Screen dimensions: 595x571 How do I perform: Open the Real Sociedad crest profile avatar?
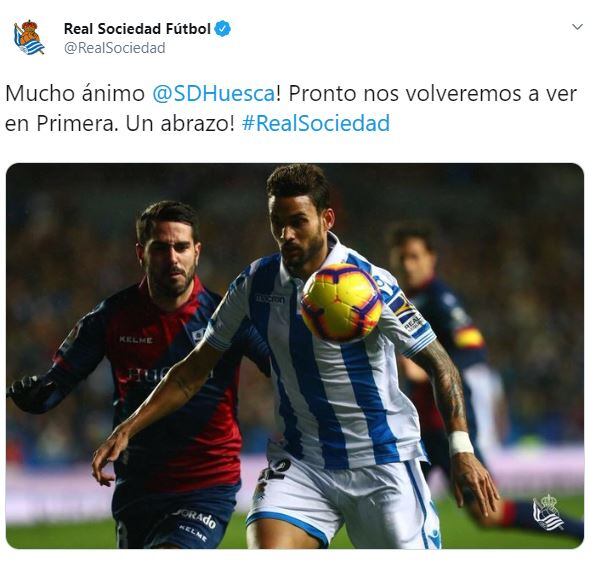tap(29, 38)
